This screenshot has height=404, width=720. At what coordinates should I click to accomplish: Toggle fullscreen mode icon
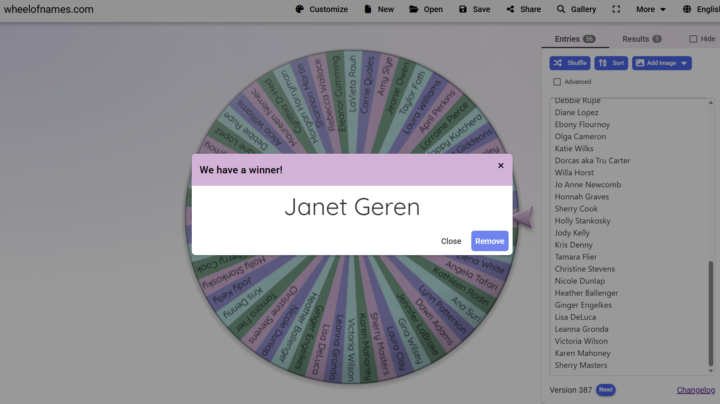(x=616, y=9)
